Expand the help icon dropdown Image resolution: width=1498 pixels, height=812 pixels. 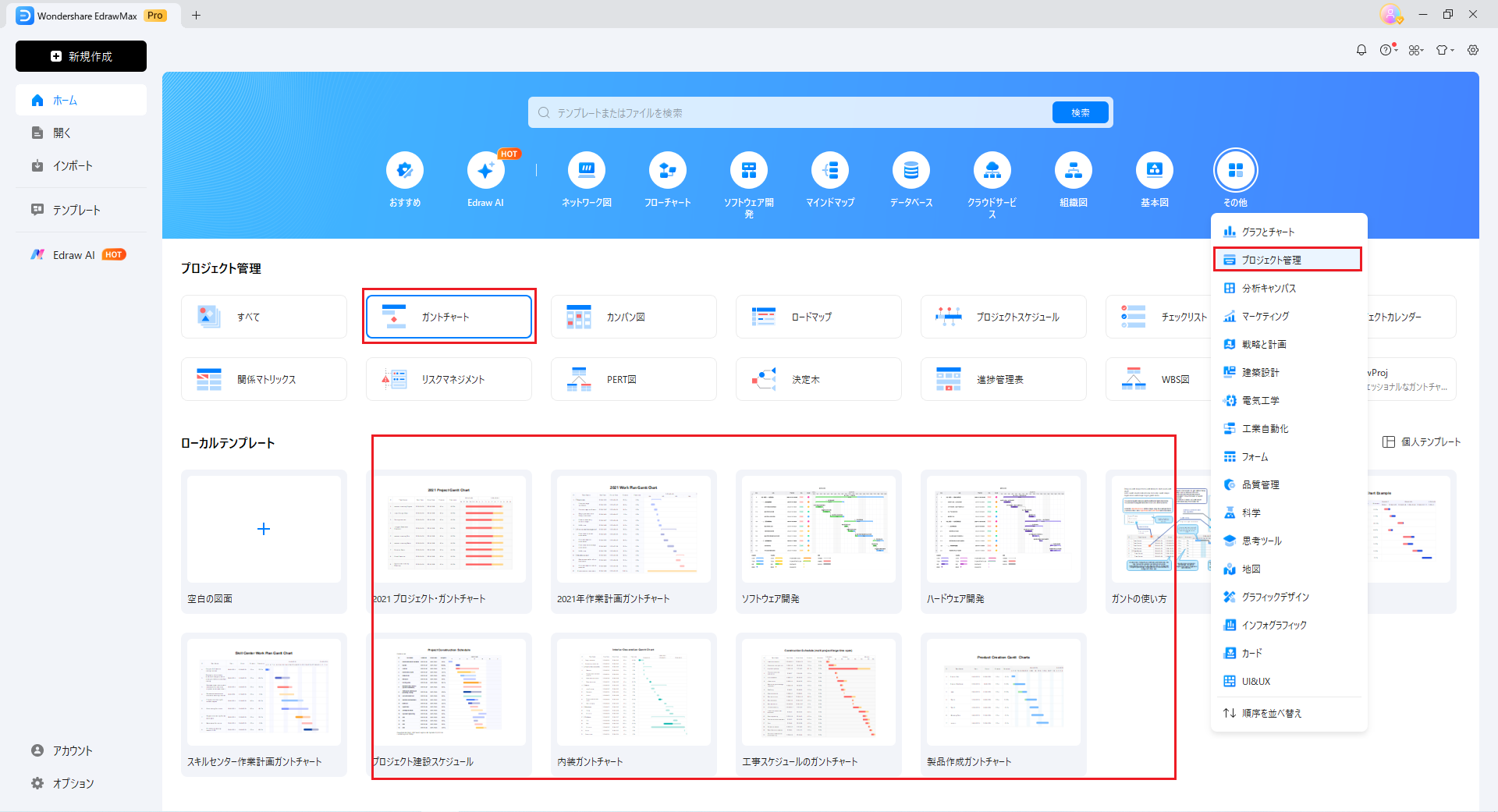tap(1387, 50)
